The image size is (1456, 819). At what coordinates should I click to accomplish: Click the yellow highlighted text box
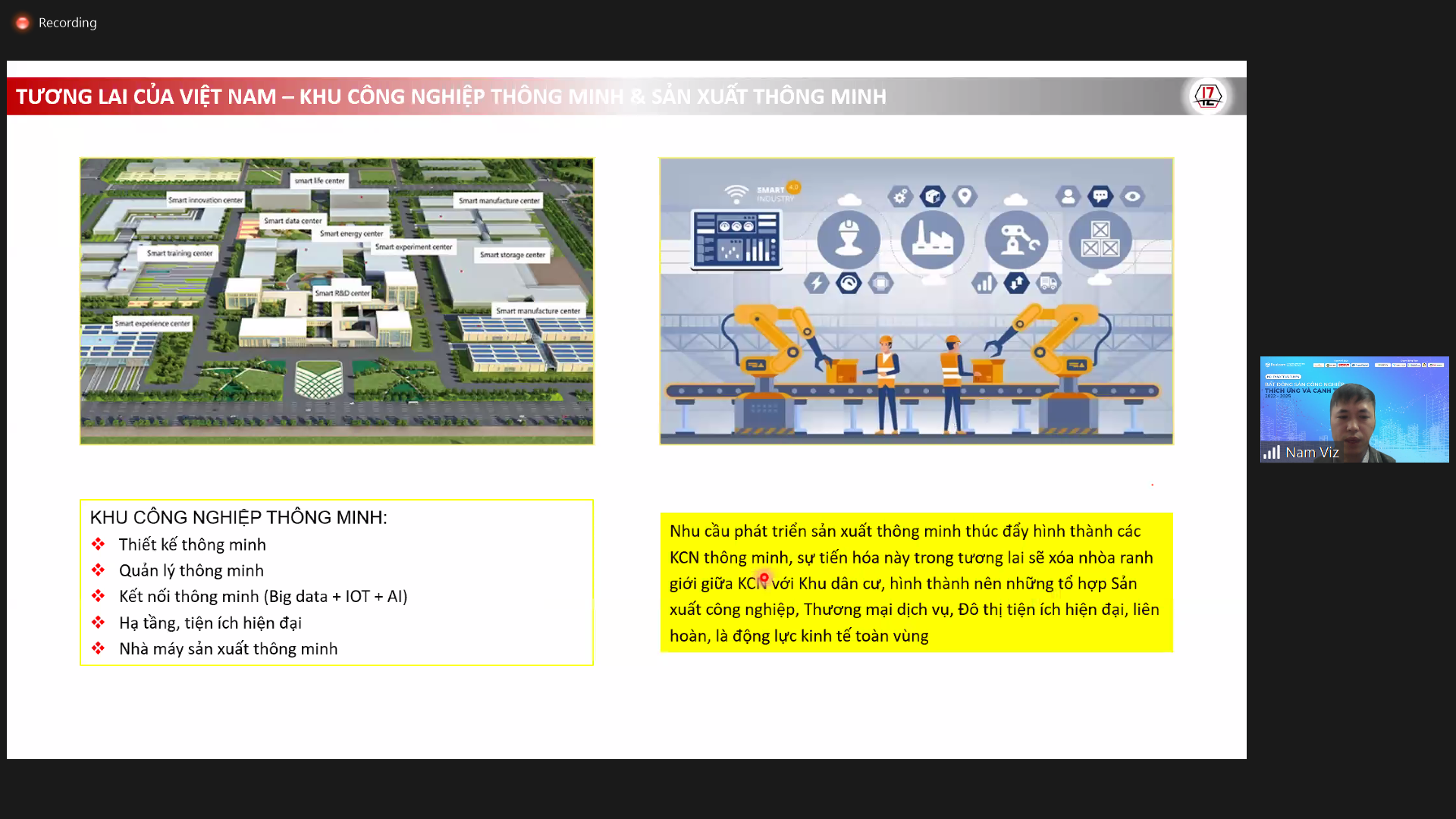pyautogui.click(x=916, y=582)
